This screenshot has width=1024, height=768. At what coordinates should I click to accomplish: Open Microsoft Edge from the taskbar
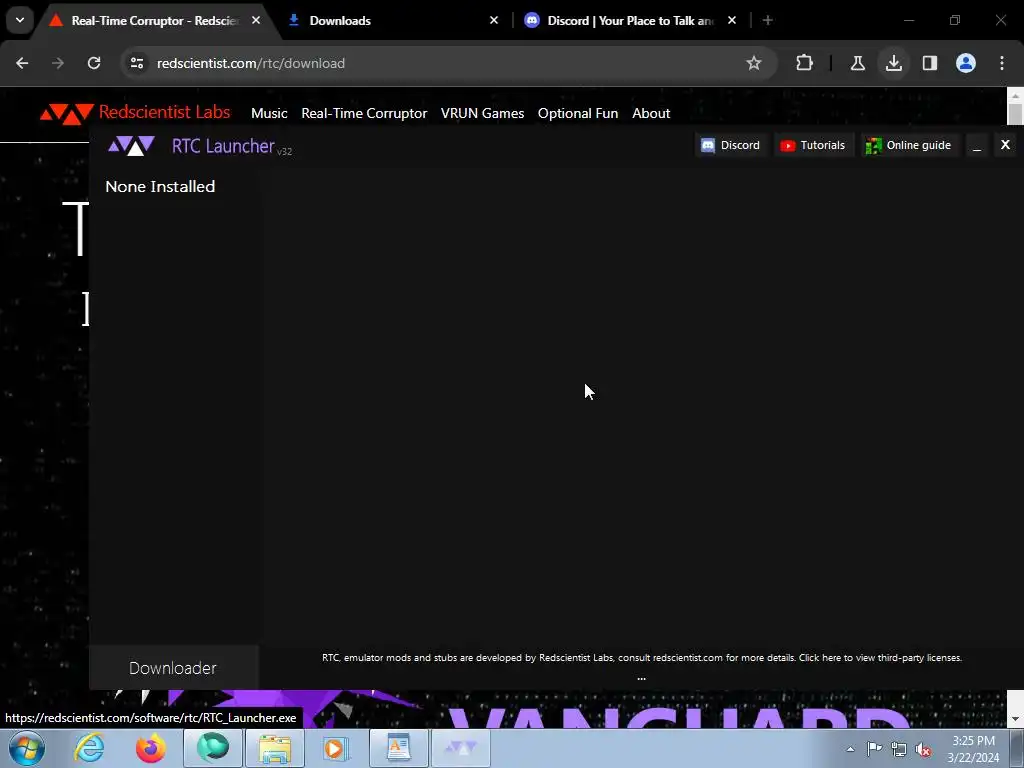coord(213,748)
